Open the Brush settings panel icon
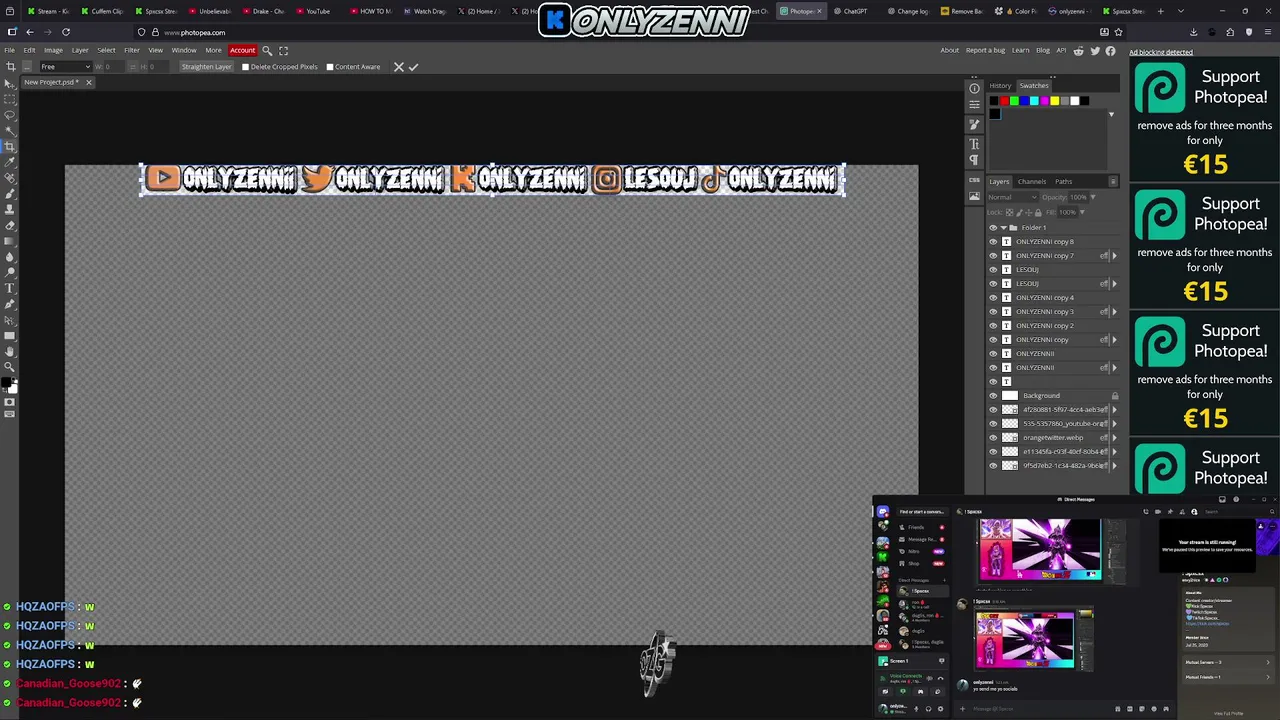 pos(974,125)
